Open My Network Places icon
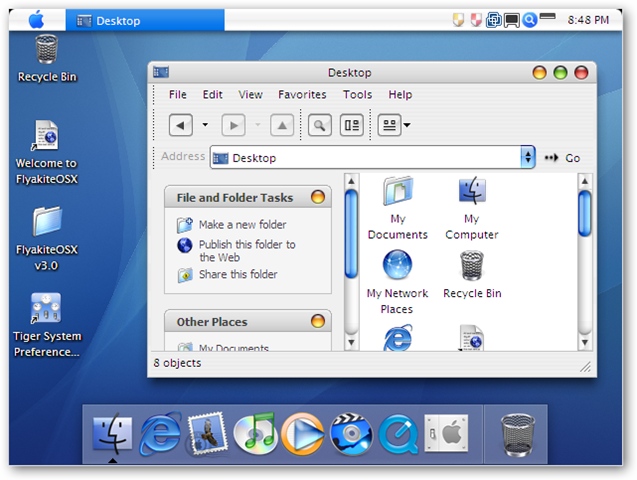Image resolution: width=637 pixels, height=480 pixels. 397,282
